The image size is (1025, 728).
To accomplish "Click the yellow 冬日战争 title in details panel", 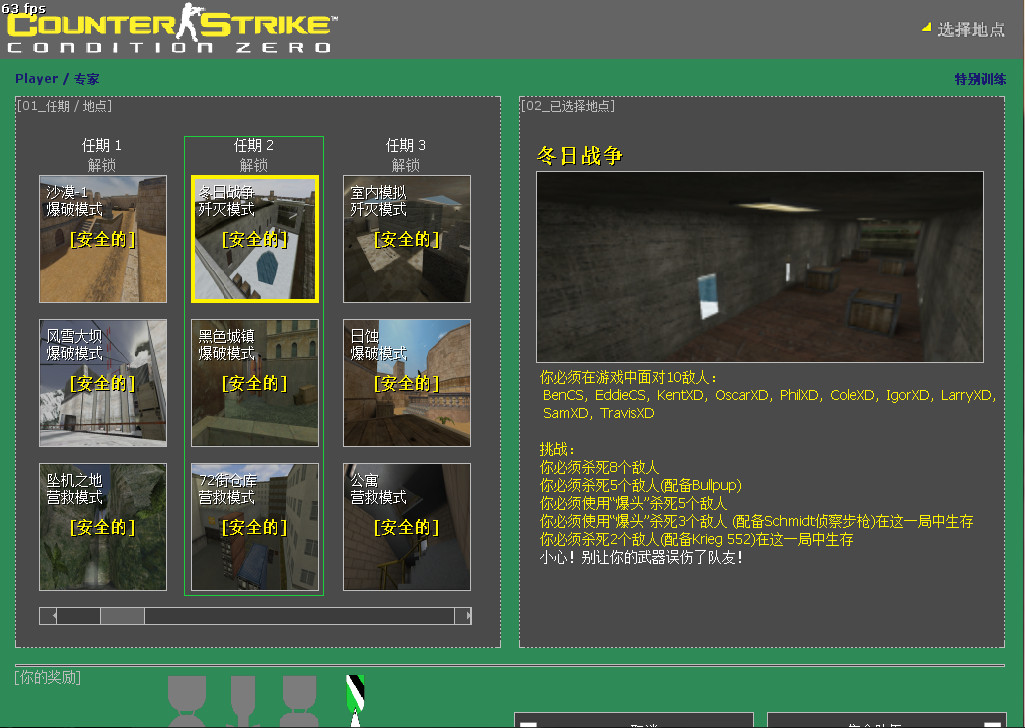I will click(x=579, y=156).
